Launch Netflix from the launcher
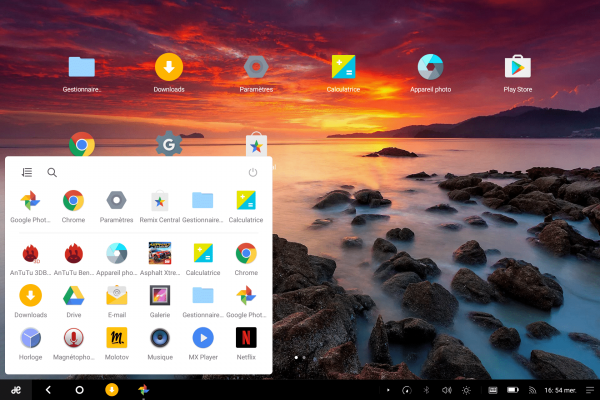The width and height of the screenshot is (600, 400). [x=246, y=338]
